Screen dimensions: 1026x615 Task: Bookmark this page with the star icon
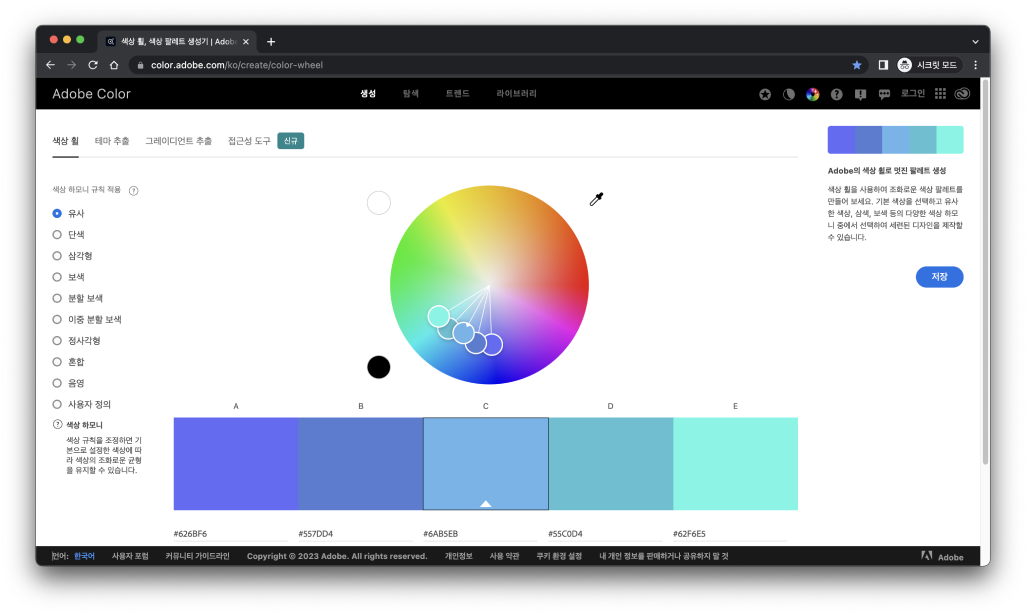click(857, 65)
